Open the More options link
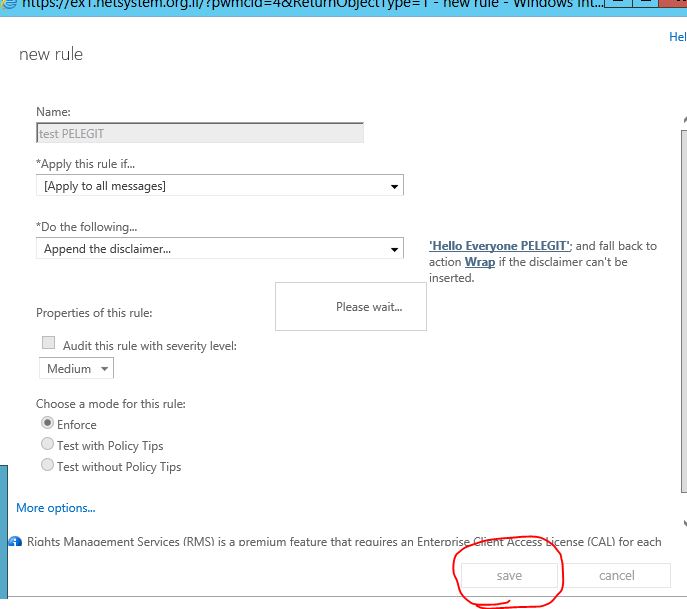The image size is (687, 609). pyautogui.click(x=56, y=508)
